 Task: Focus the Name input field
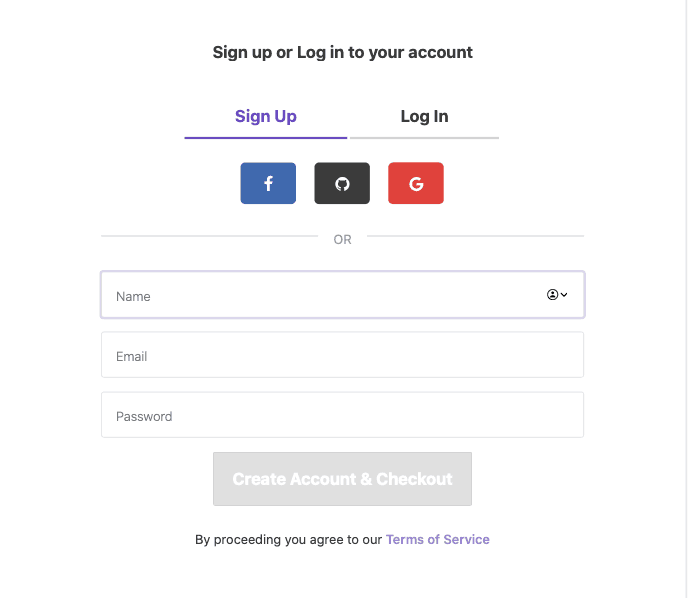pyautogui.click(x=343, y=294)
